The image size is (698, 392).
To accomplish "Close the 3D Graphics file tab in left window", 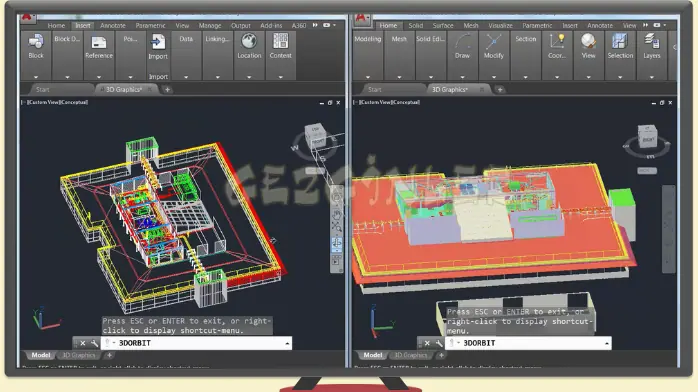I will point(150,89).
